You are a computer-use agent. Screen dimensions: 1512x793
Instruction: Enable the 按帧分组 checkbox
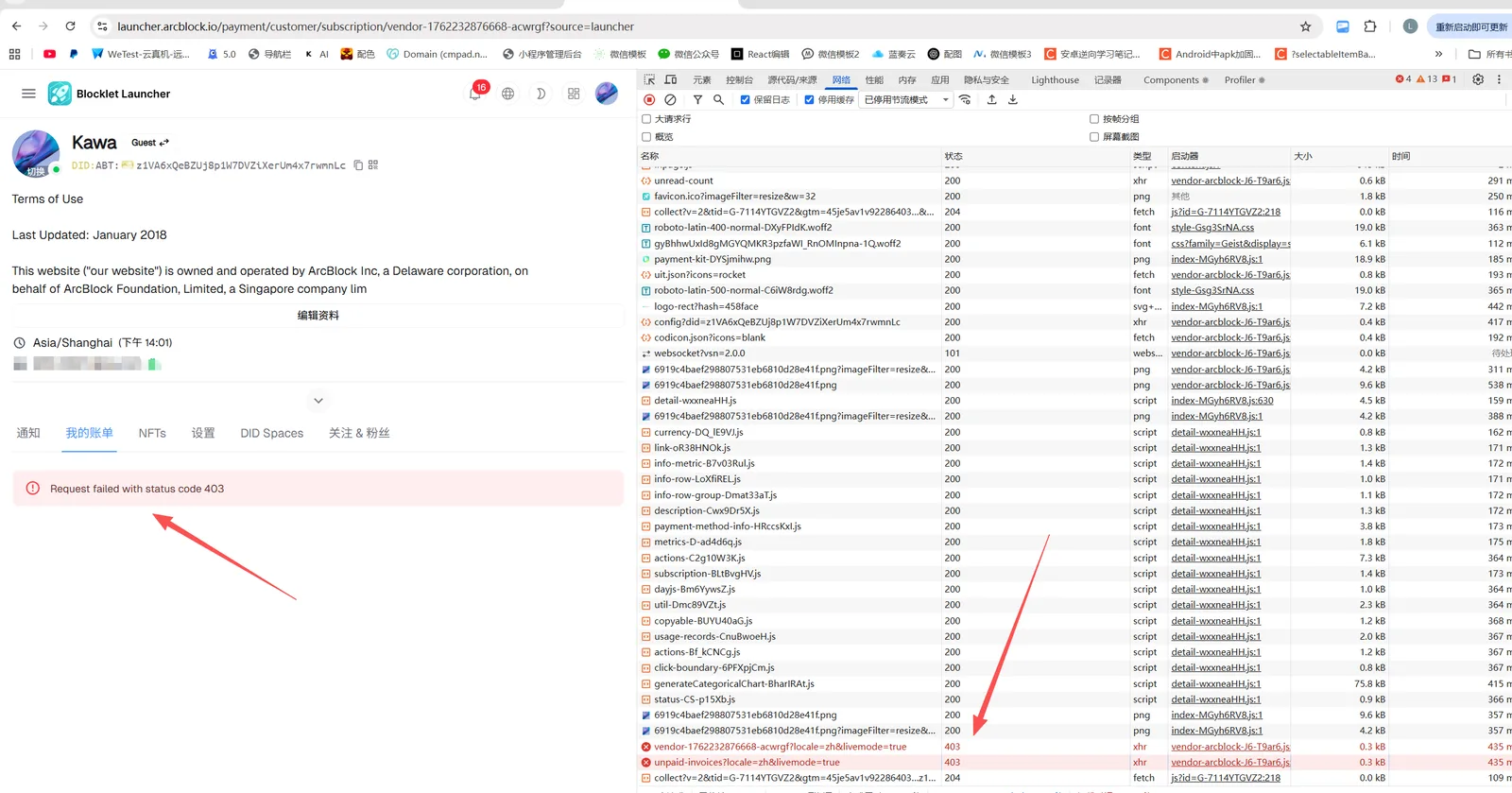(1094, 119)
